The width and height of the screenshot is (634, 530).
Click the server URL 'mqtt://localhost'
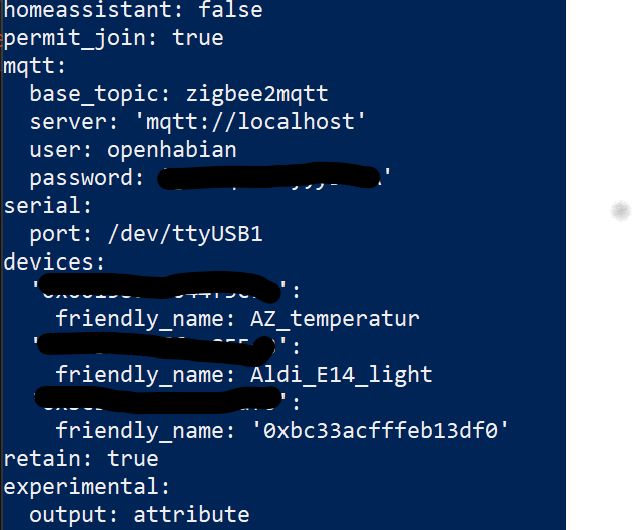[x=250, y=121]
